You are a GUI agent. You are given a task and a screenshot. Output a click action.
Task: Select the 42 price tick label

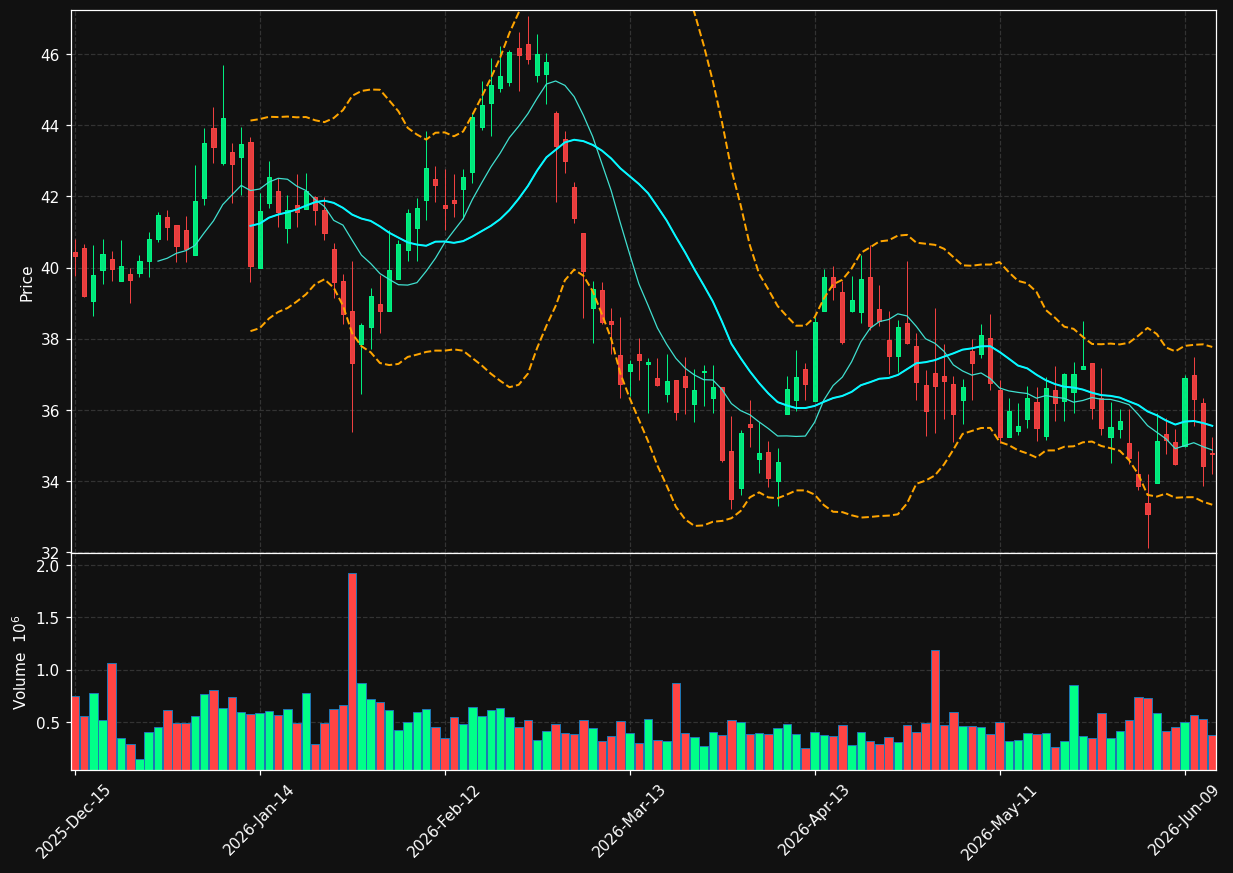click(49, 197)
